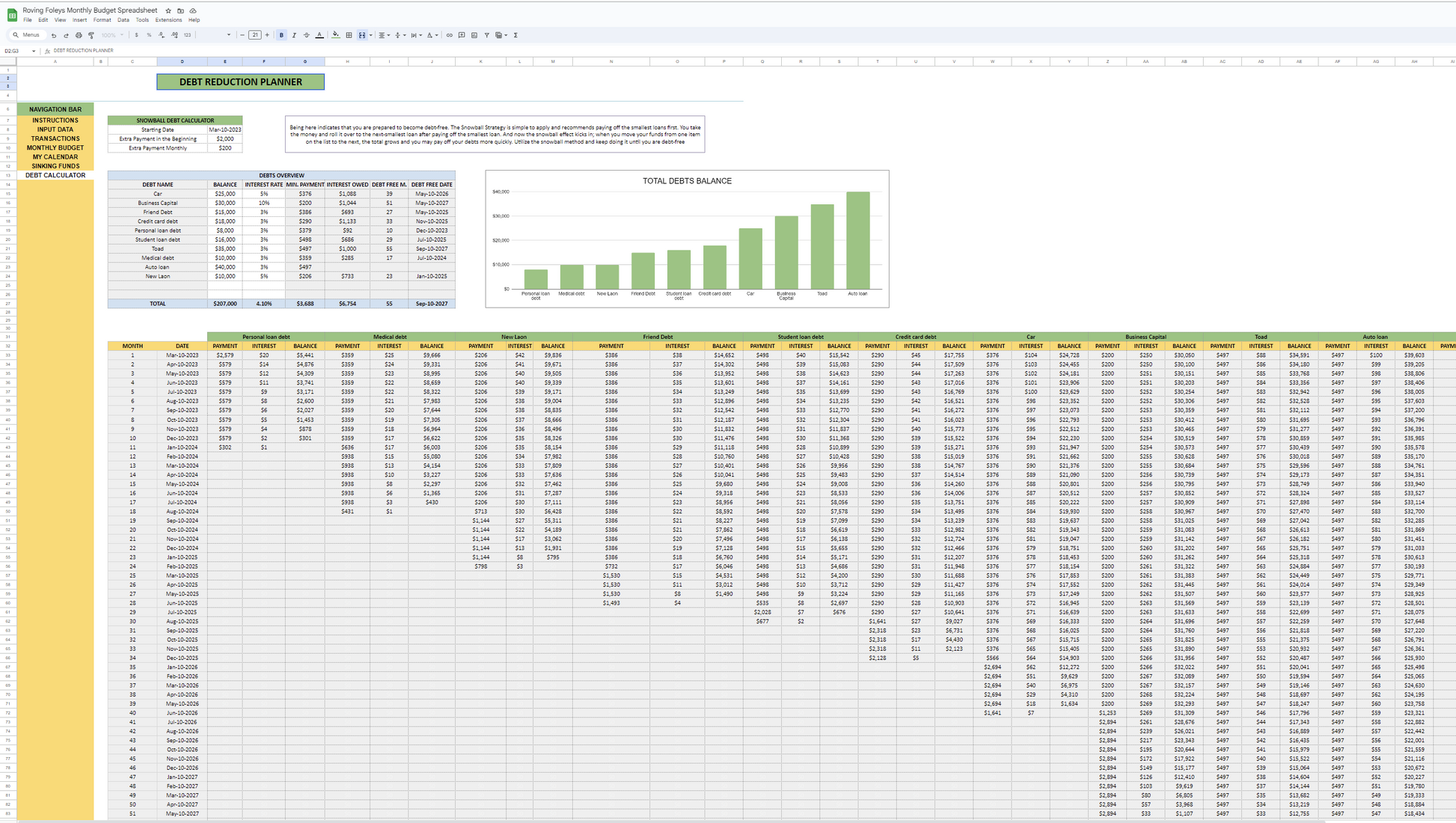
Task: Click the functions sigma icon
Action: pos(516,35)
